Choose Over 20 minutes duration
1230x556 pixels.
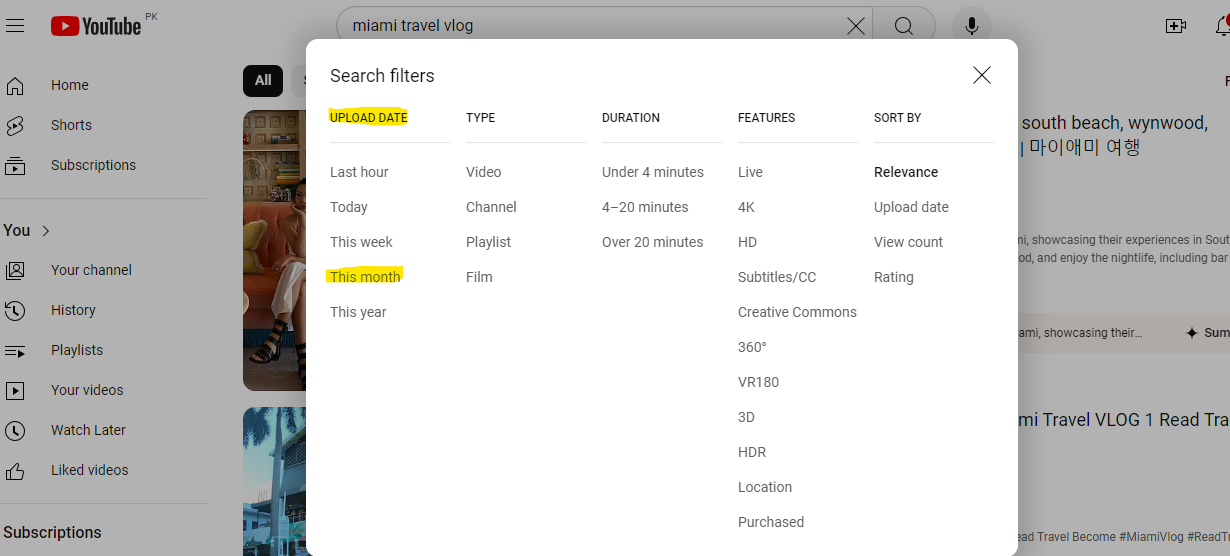652,242
